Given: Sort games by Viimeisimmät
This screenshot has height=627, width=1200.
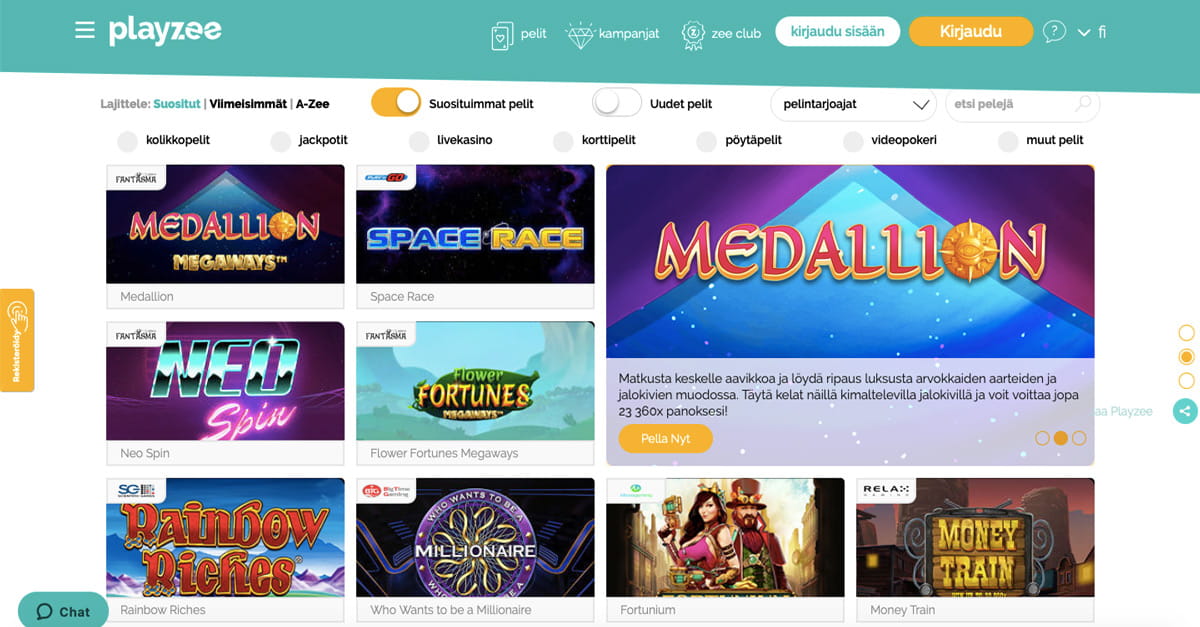Looking at the screenshot, I should (x=248, y=104).
